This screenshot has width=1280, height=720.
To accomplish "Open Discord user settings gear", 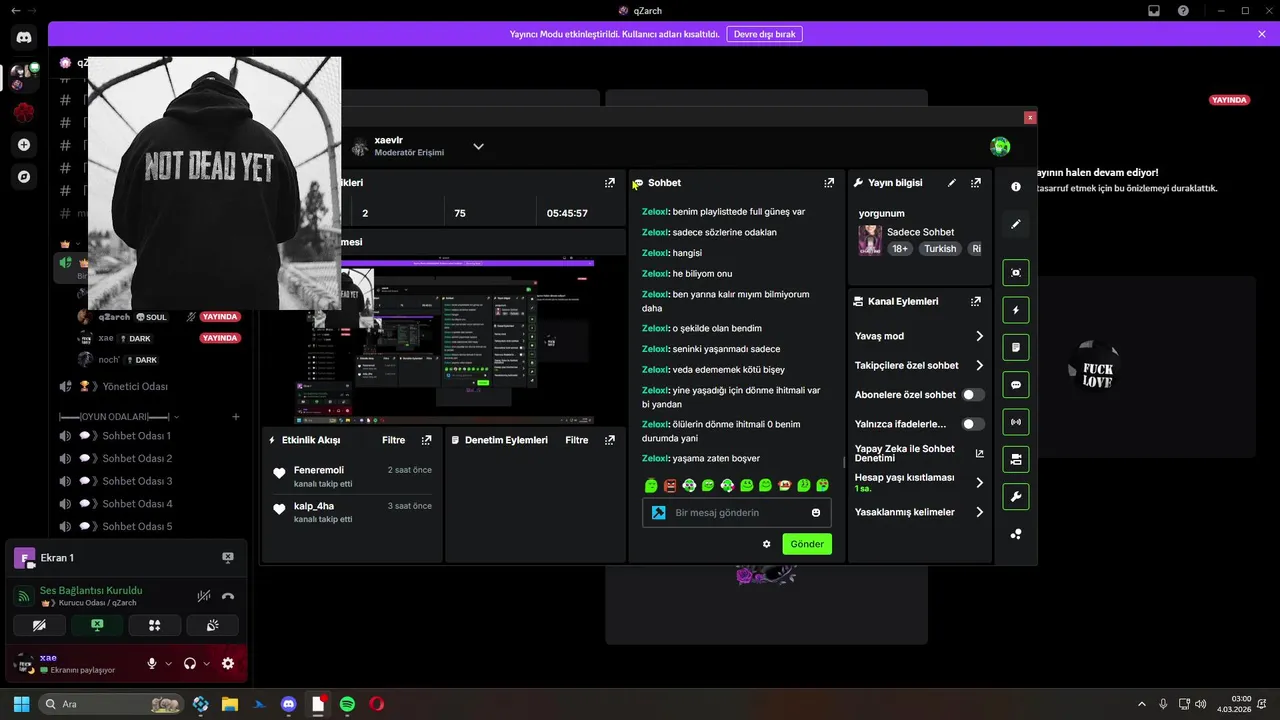I will [x=228, y=663].
